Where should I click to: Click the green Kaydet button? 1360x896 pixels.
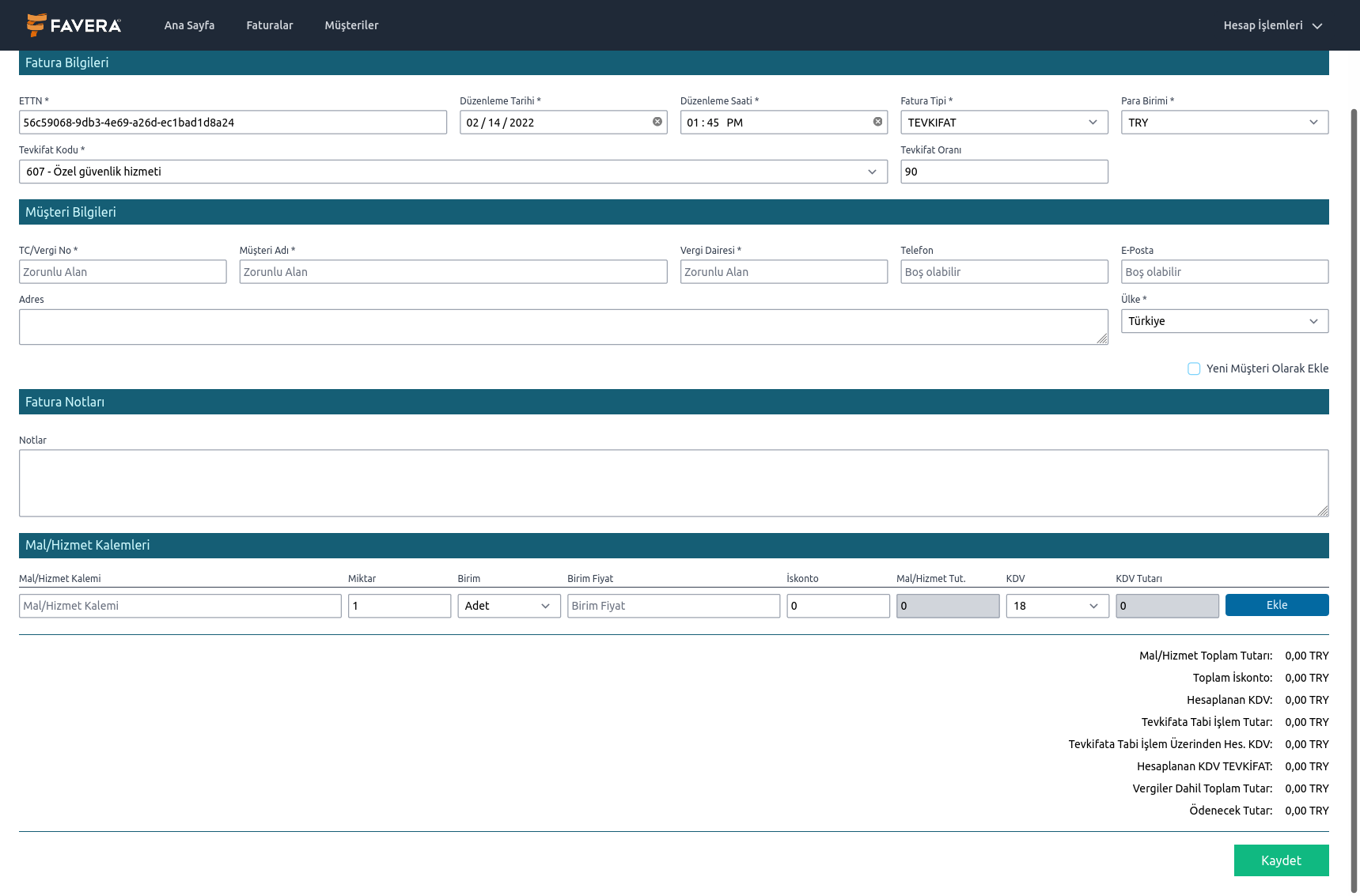[1281, 860]
